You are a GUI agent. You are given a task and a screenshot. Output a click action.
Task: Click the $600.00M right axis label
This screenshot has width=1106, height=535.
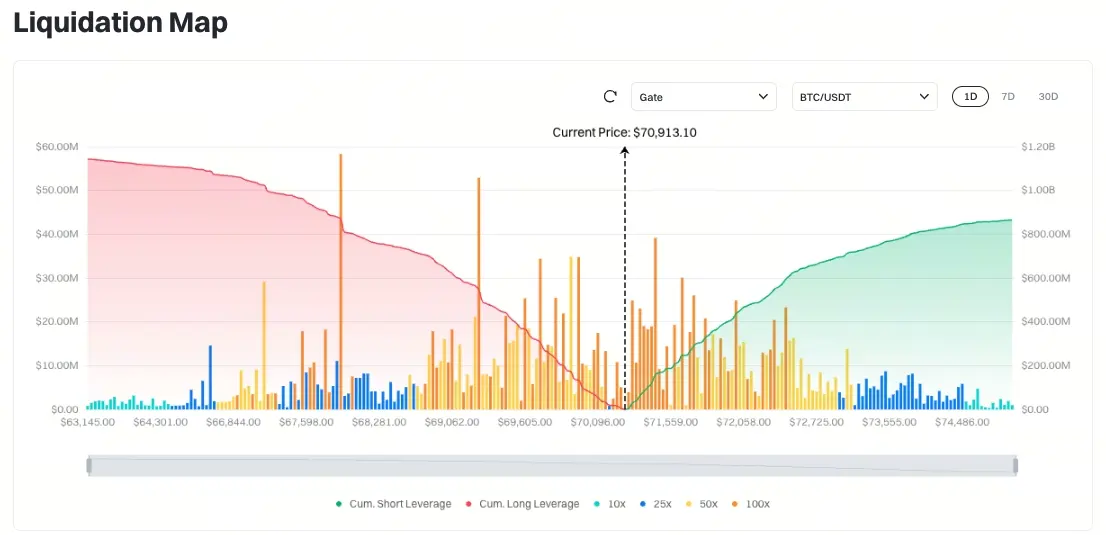pos(1045,278)
